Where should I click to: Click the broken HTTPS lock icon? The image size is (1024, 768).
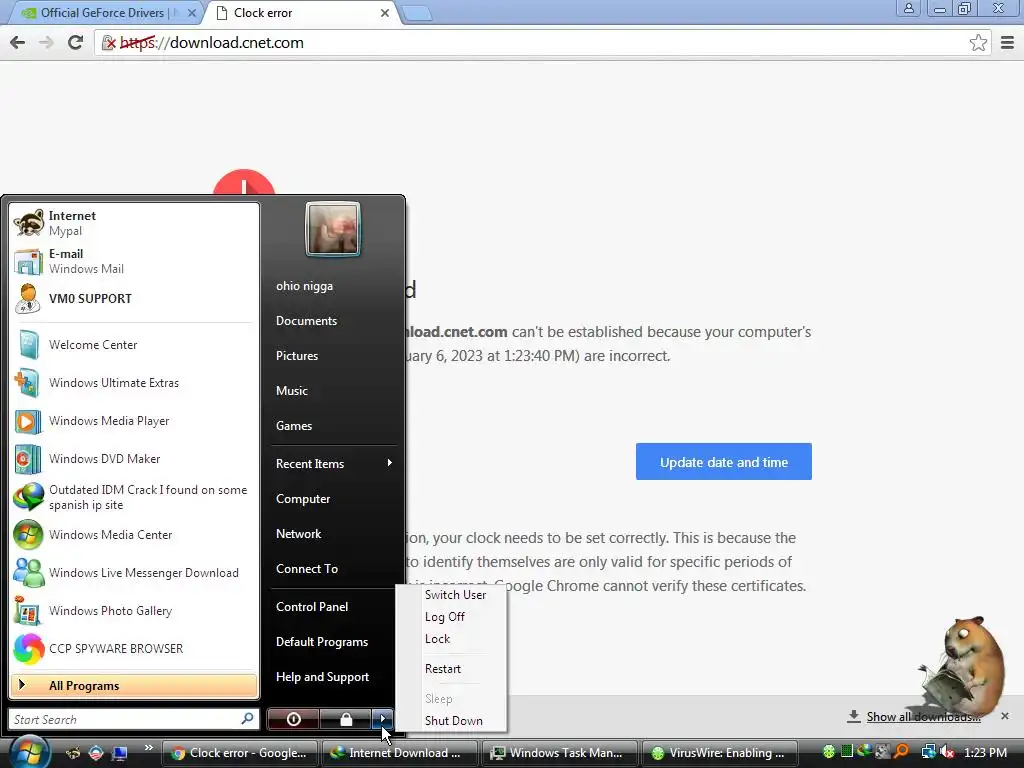point(108,43)
